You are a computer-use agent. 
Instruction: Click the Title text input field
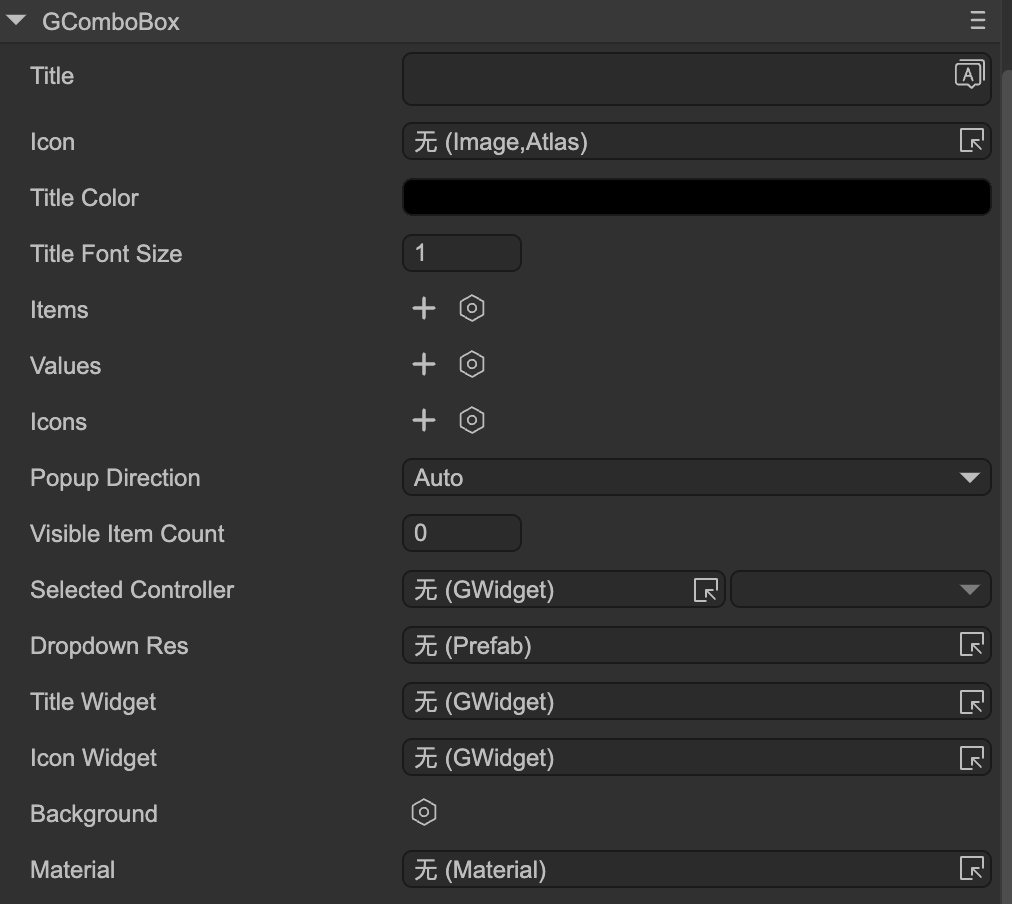coord(675,79)
